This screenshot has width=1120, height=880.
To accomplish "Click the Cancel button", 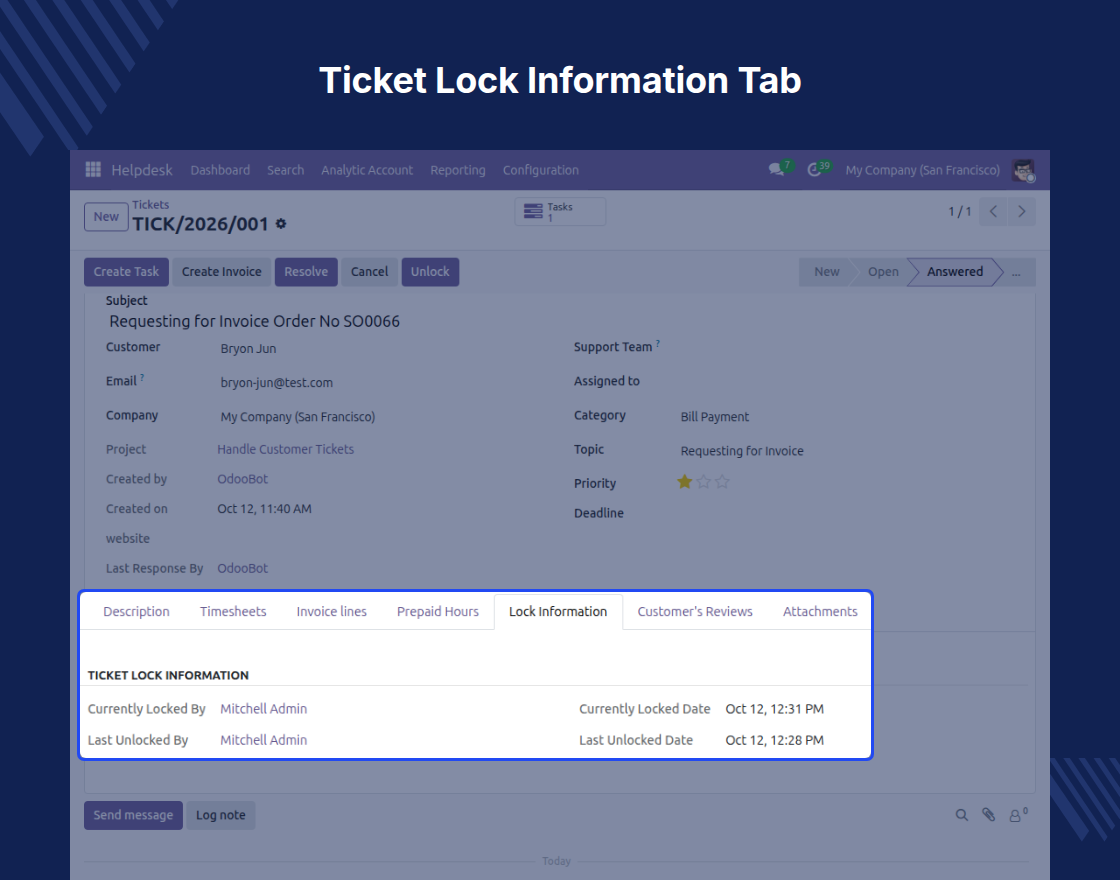I will [x=369, y=272].
